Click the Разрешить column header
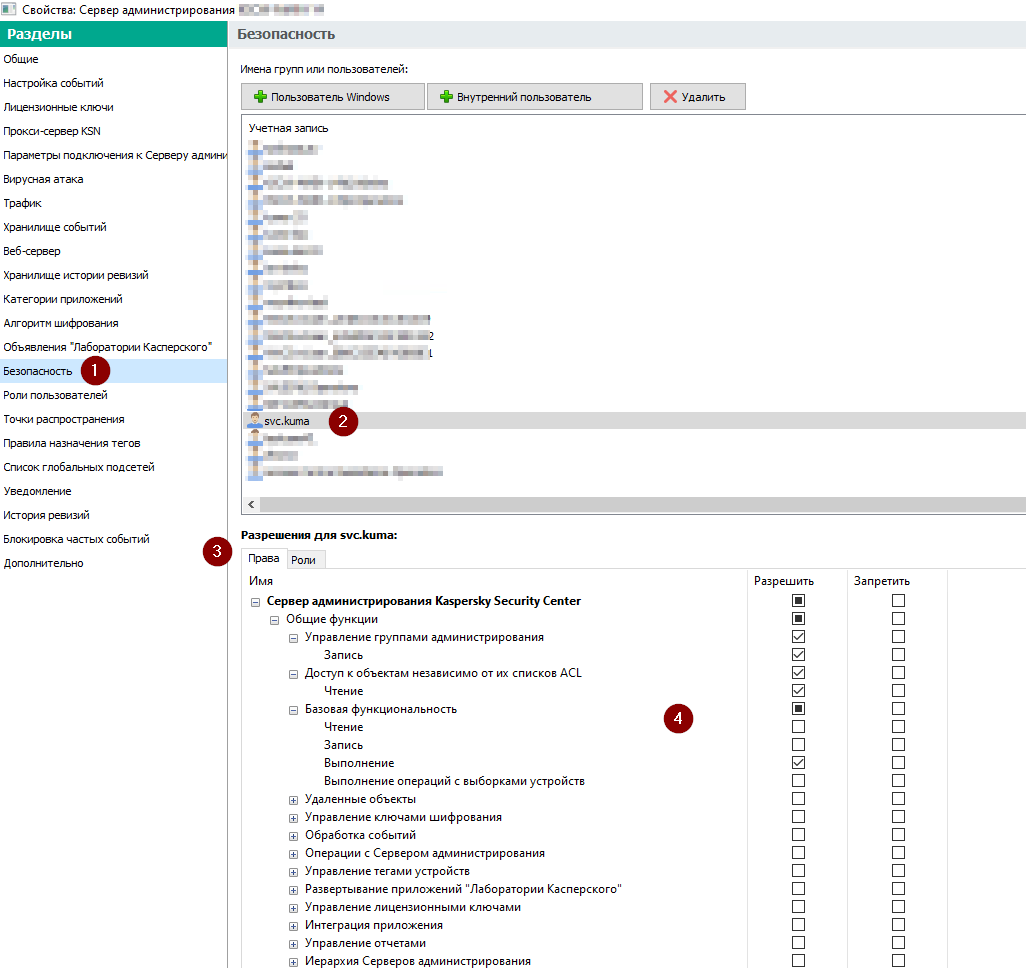This screenshot has height=968, width=1026. coord(784,581)
